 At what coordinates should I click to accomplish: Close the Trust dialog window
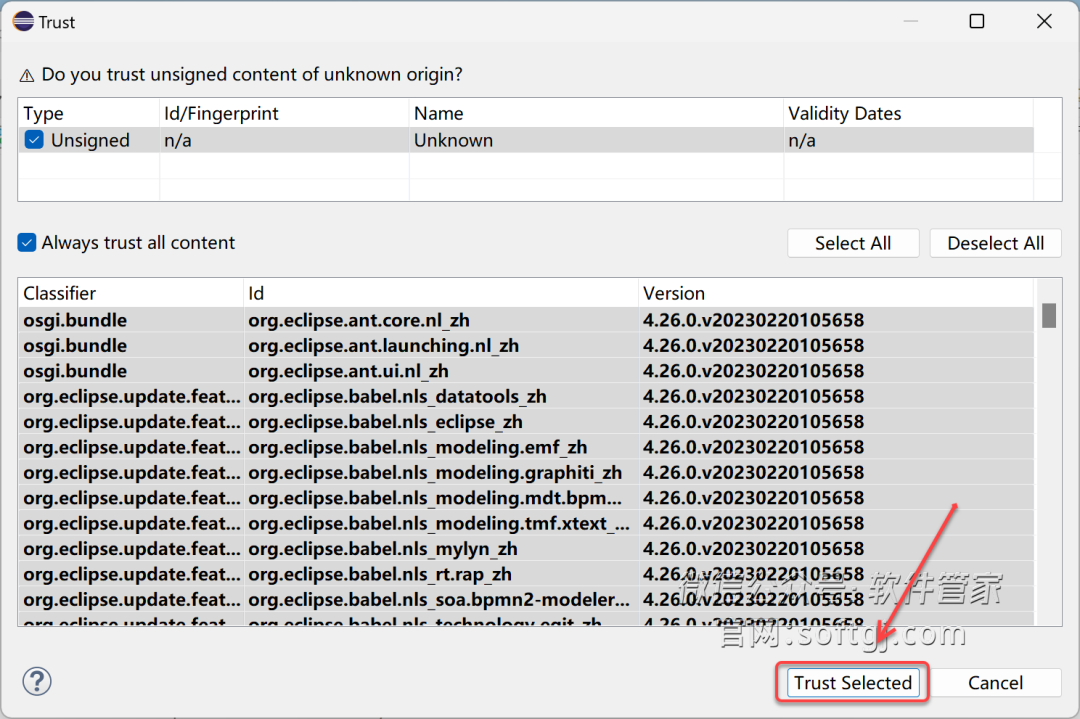tap(1044, 21)
